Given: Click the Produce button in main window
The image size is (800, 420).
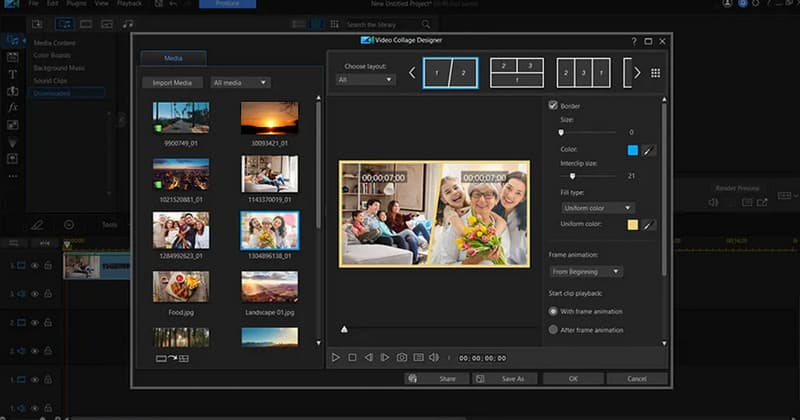Looking at the screenshot, I should tap(228, 4).
